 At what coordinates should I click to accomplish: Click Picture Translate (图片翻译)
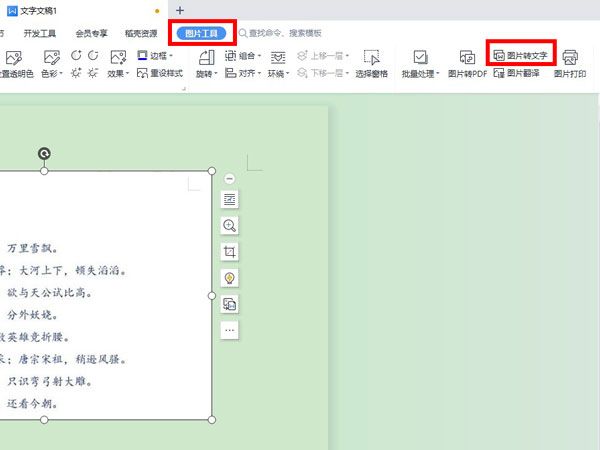tap(516, 73)
